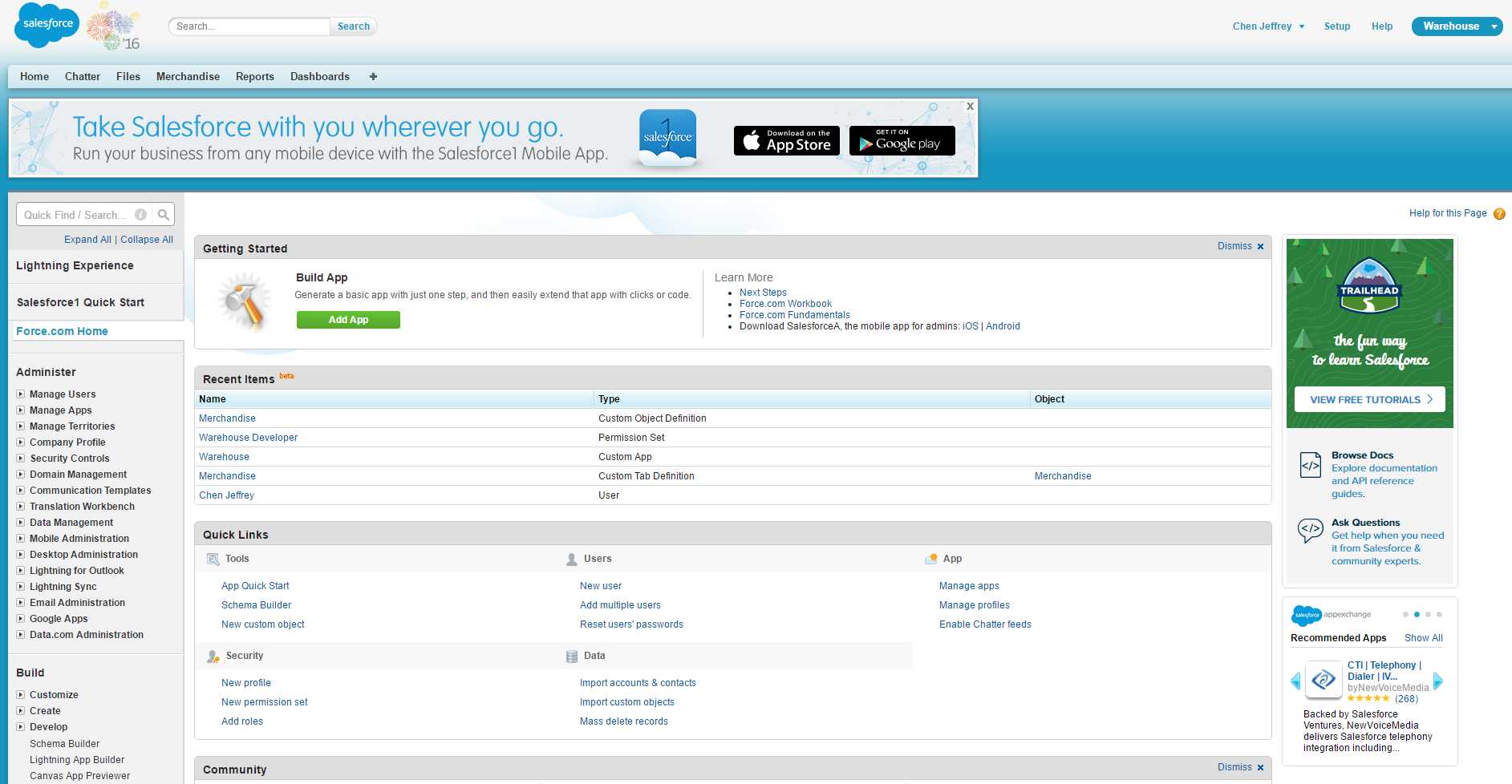This screenshot has width=1512, height=784.
Task: Go to next recommended app arrow
Action: pyautogui.click(x=1438, y=681)
